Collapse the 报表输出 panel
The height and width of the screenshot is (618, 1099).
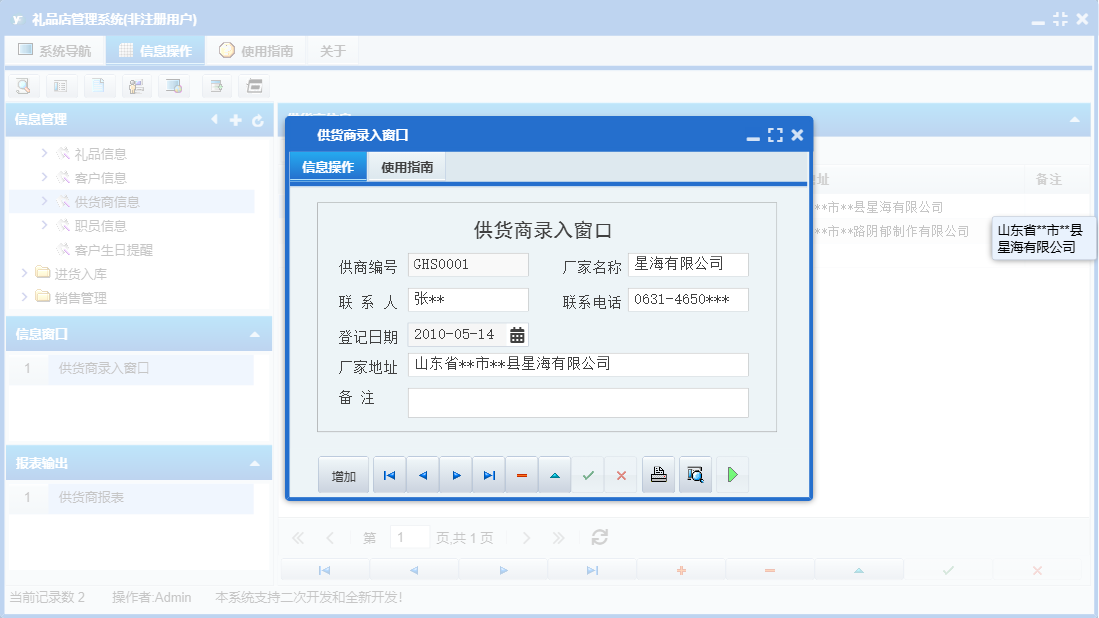pyautogui.click(x=254, y=464)
